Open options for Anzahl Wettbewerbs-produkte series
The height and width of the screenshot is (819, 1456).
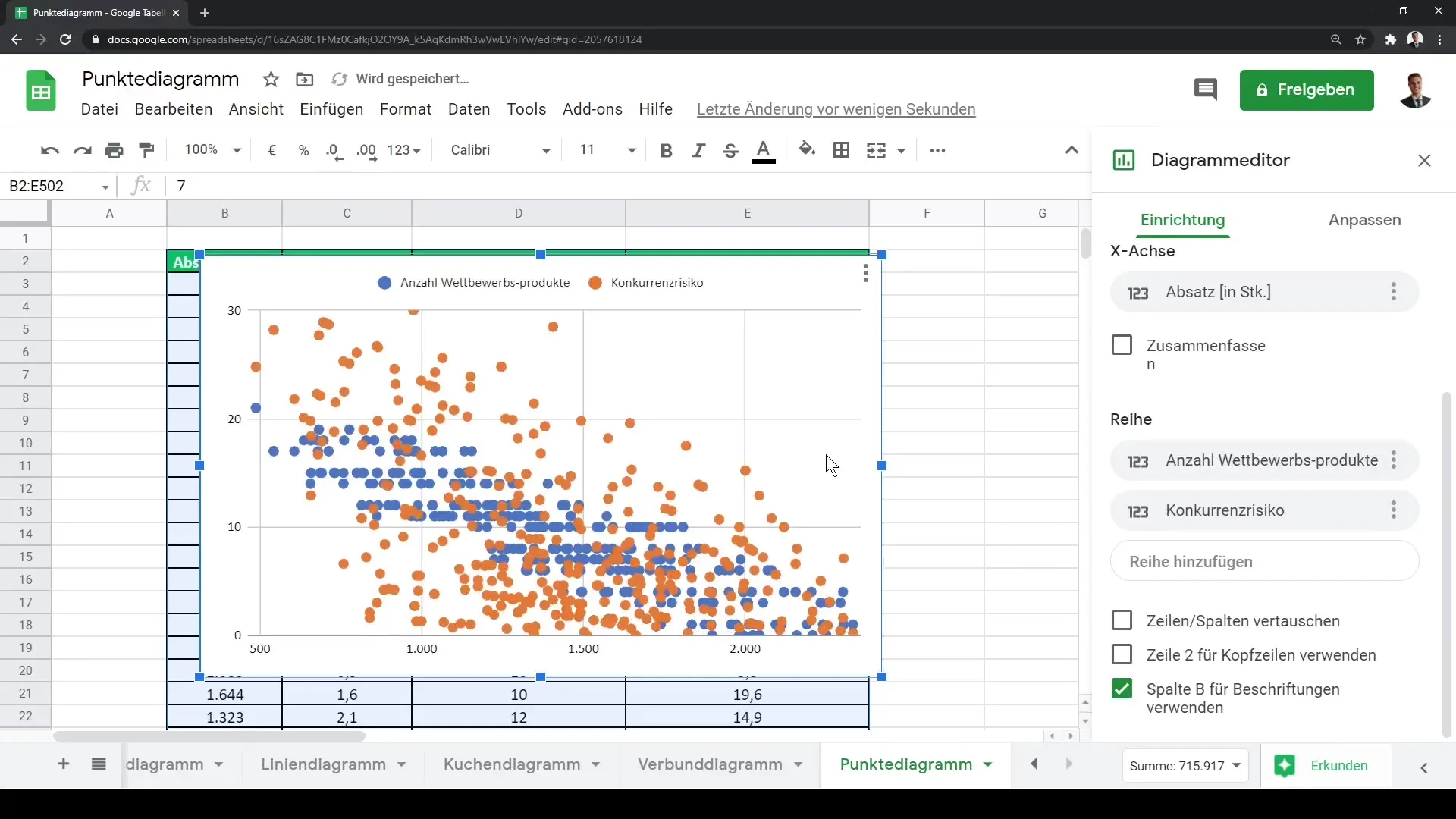(x=1393, y=460)
